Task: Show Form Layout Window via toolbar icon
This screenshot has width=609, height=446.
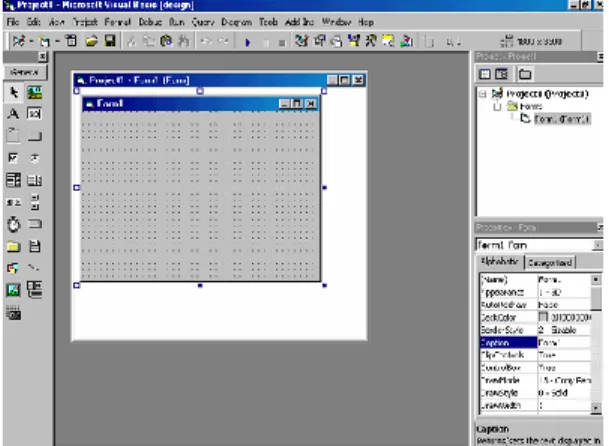Action: (x=337, y=40)
